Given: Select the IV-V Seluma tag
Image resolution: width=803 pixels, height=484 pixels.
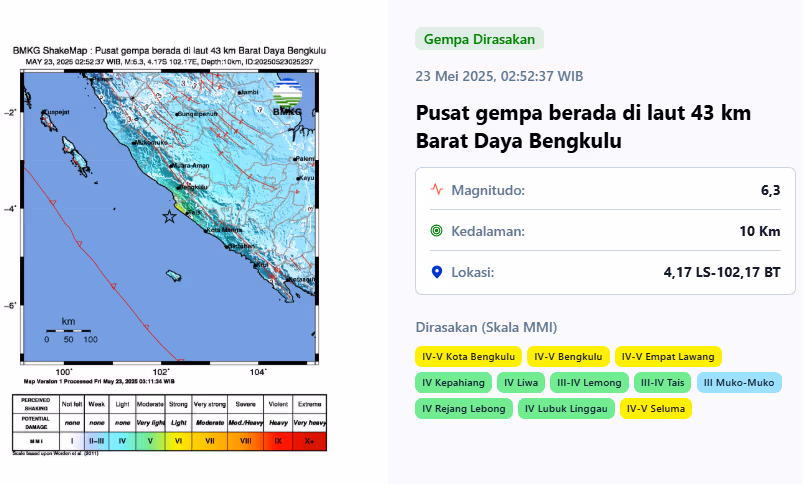Looking at the screenshot, I should point(657,408).
